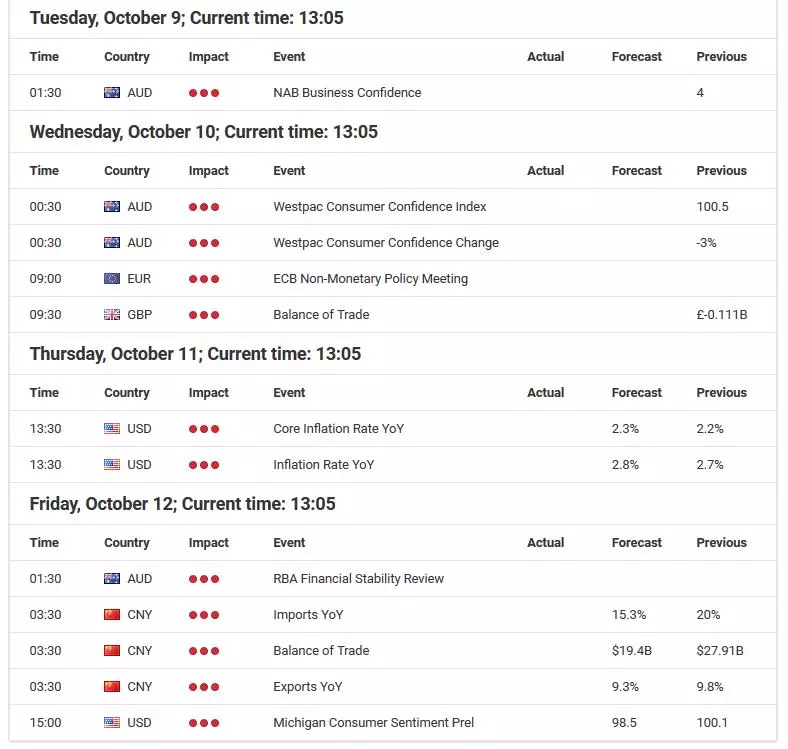Open the Inflation Rate YoY event
Screen dimensions: 788x749
coord(324,464)
